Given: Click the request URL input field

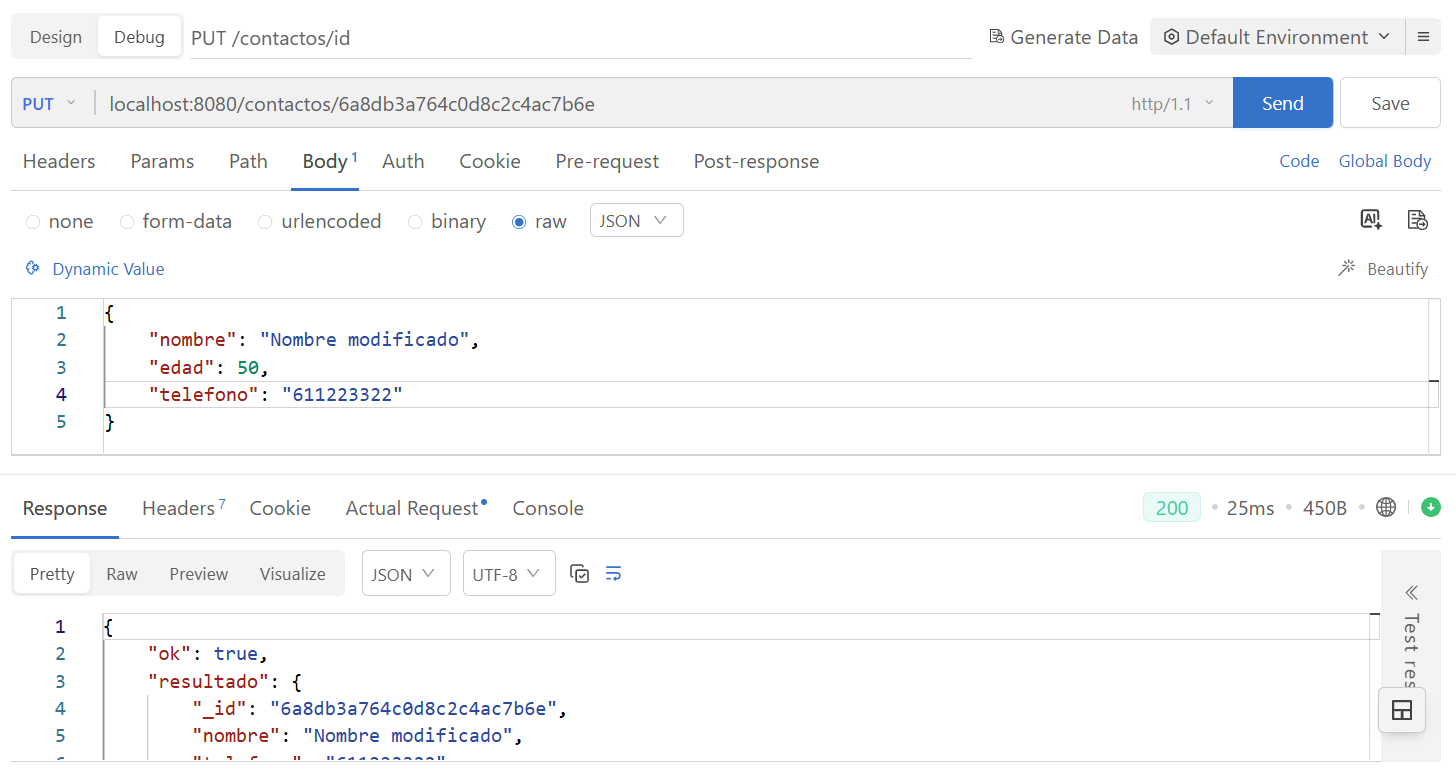Looking at the screenshot, I should (x=610, y=103).
